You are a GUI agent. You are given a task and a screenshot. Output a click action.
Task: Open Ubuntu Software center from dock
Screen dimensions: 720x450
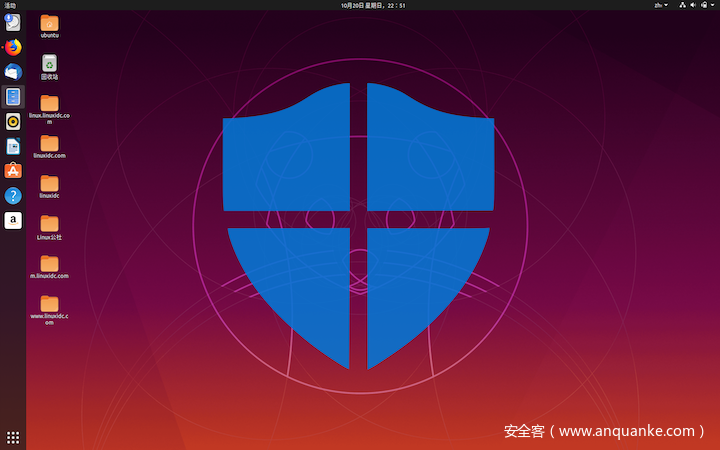13,171
